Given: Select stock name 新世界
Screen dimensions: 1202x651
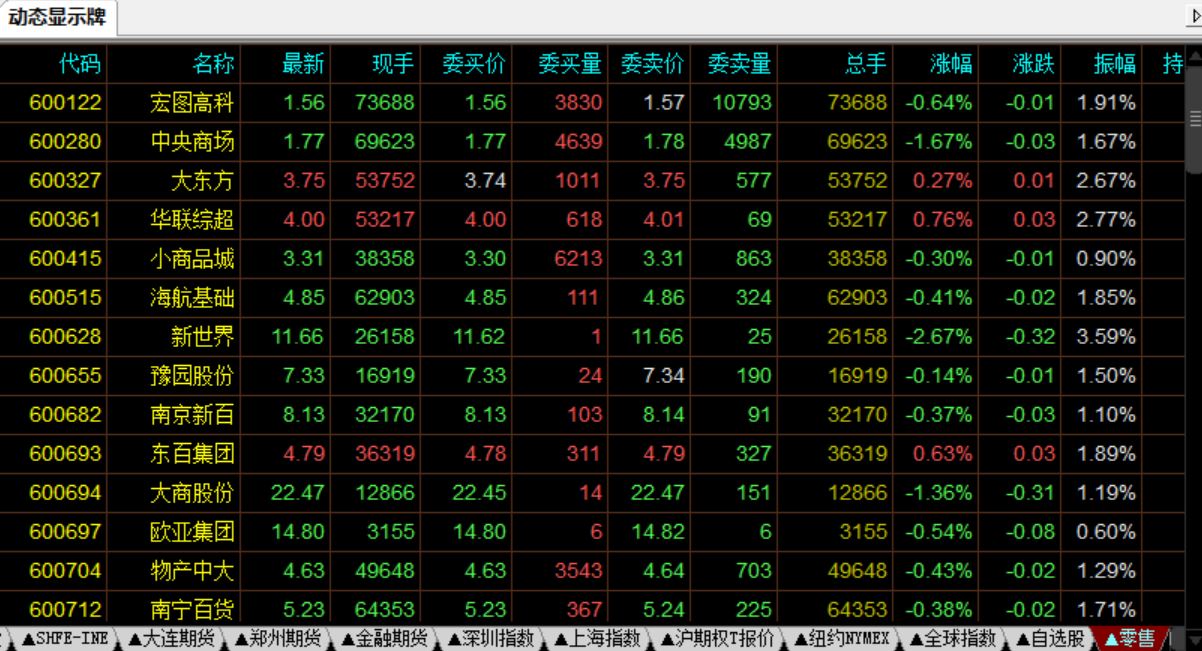Looking at the screenshot, I should [203, 337].
